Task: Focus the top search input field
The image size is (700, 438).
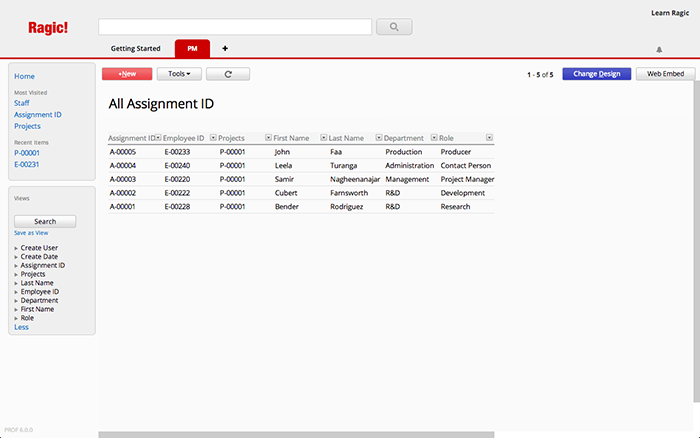Action: 235,27
